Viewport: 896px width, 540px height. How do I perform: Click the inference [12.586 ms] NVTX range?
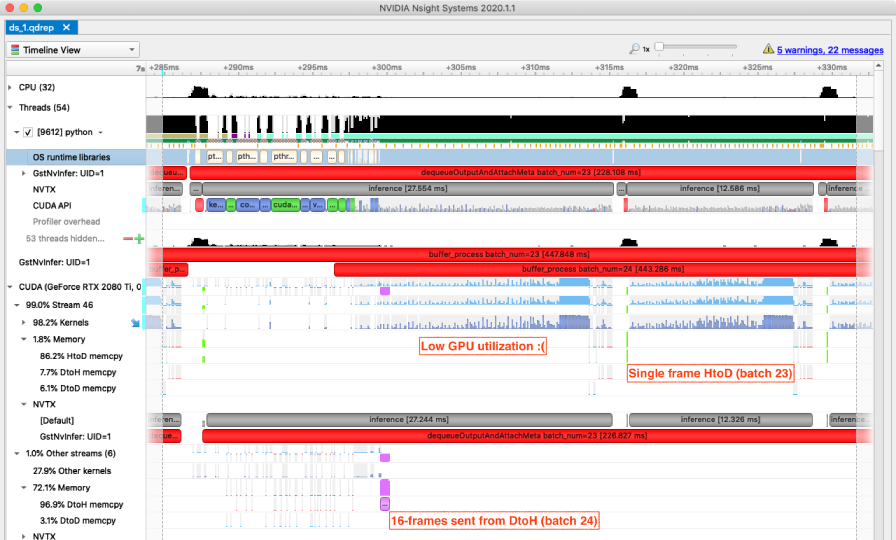click(720, 189)
